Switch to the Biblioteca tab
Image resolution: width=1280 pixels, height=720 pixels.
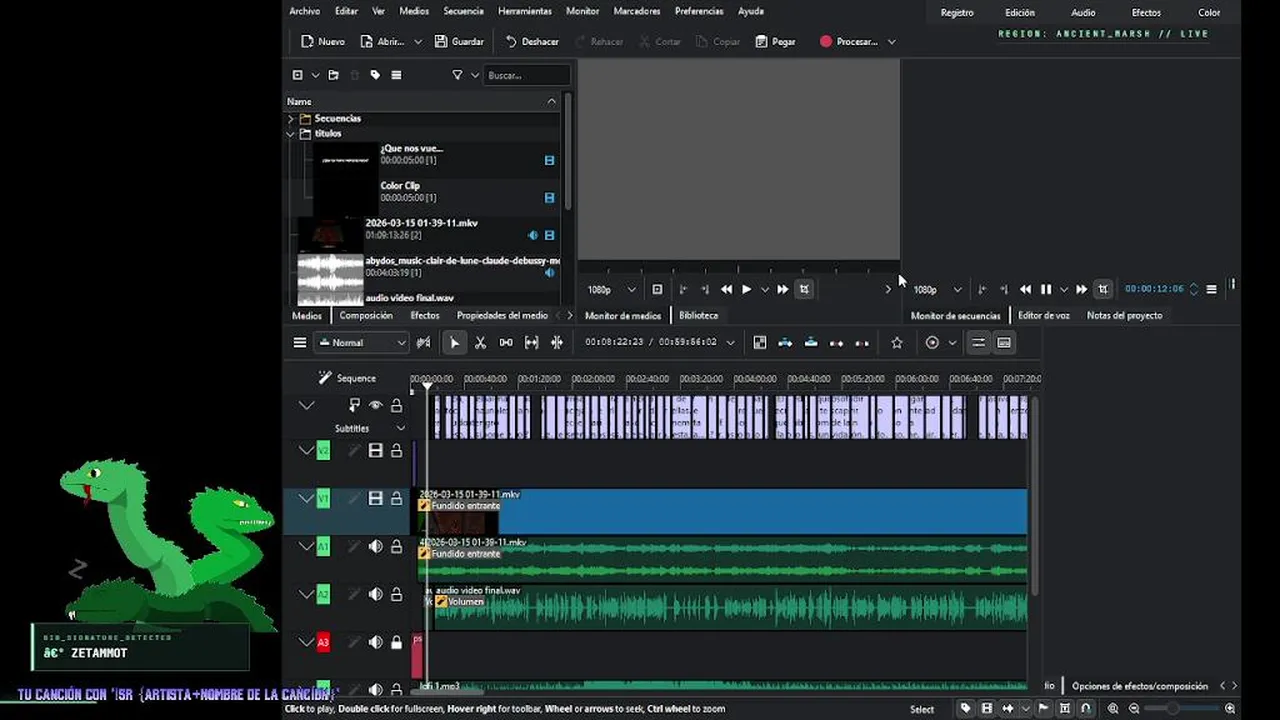click(699, 315)
